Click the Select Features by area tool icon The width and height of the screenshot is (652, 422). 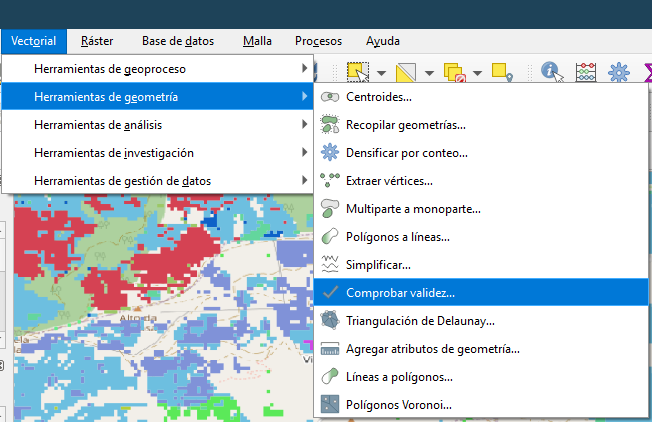(x=357, y=71)
